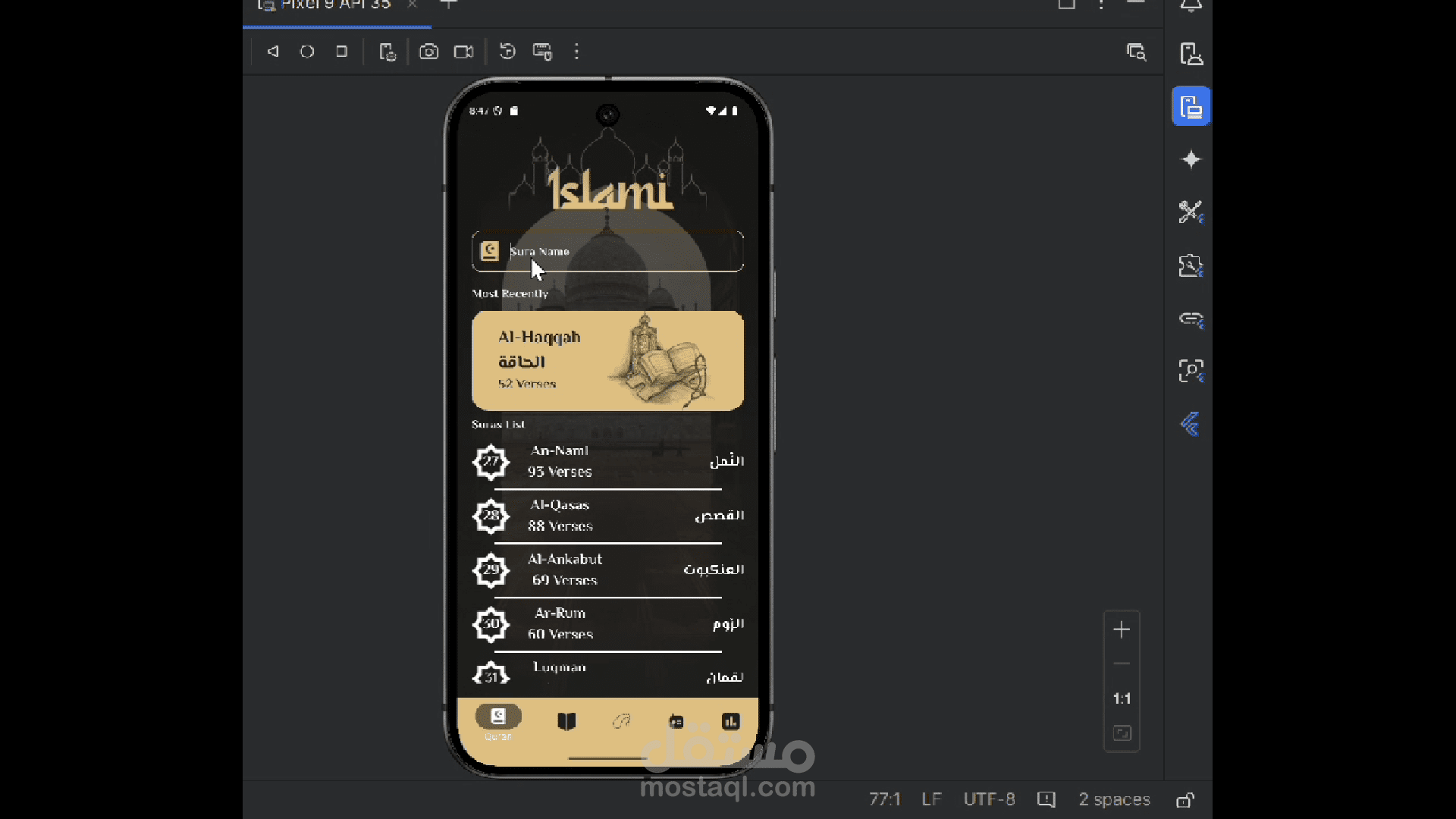
Task: Select the Radio tab in bottom navigation
Action: click(676, 721)
